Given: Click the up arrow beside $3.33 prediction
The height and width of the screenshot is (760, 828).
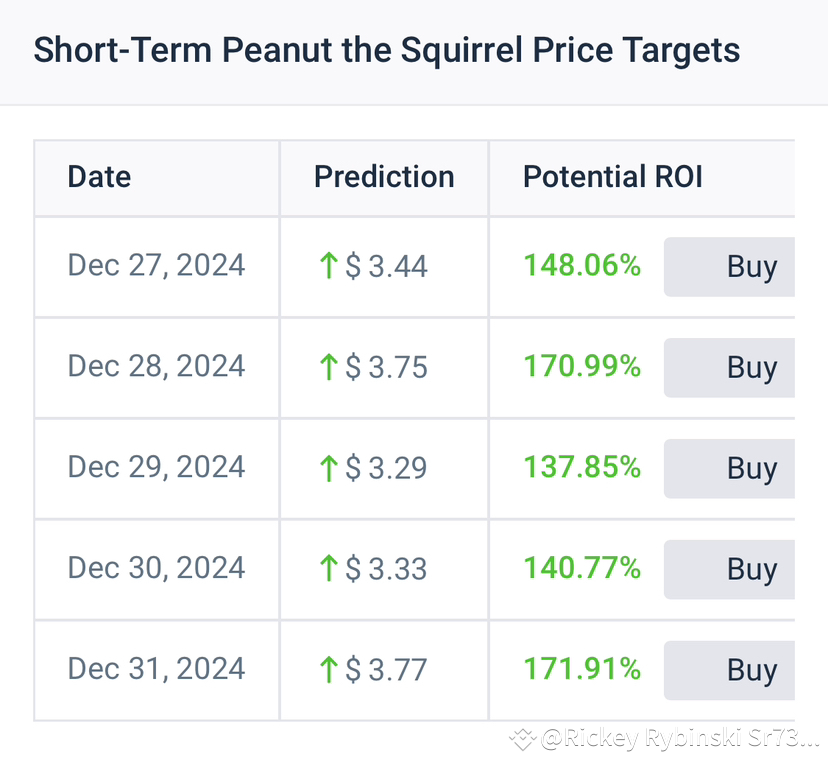Looking at the screenshot, I should point(327,568).
